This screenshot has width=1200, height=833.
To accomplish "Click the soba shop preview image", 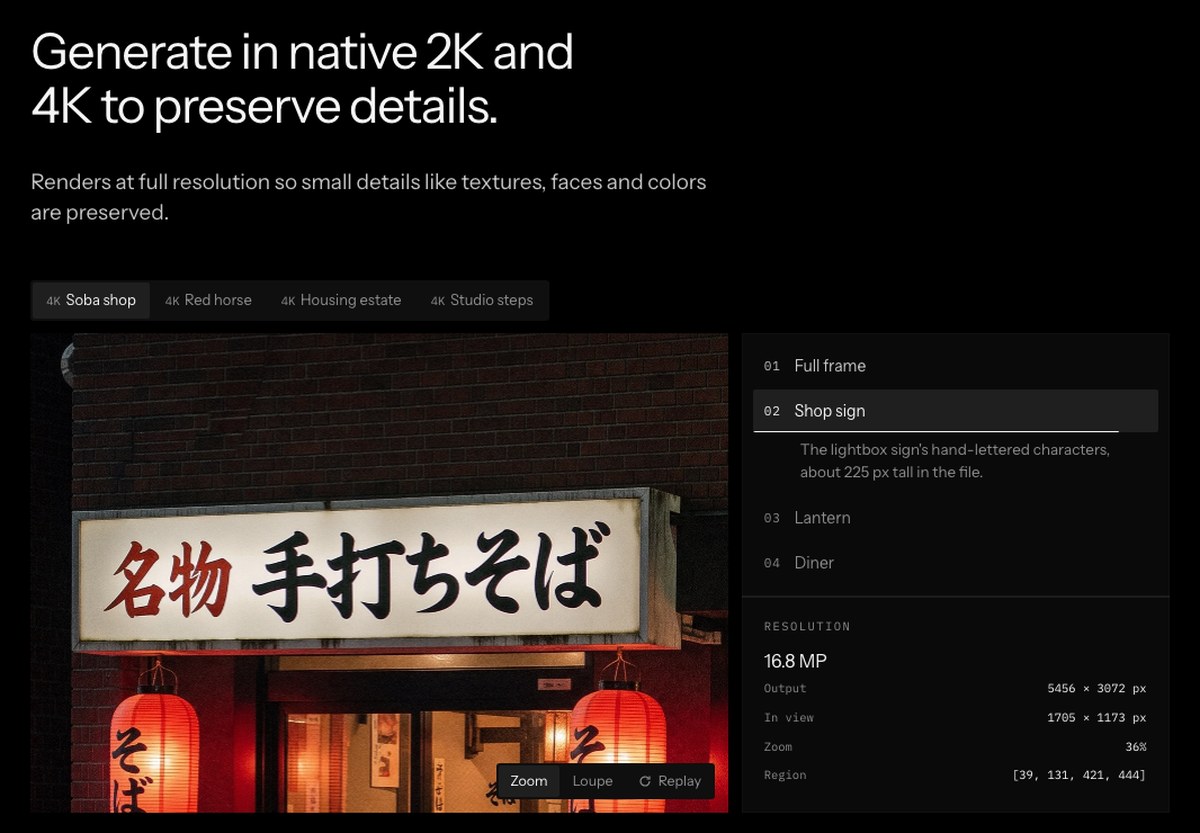I will [x=379, y=573].
